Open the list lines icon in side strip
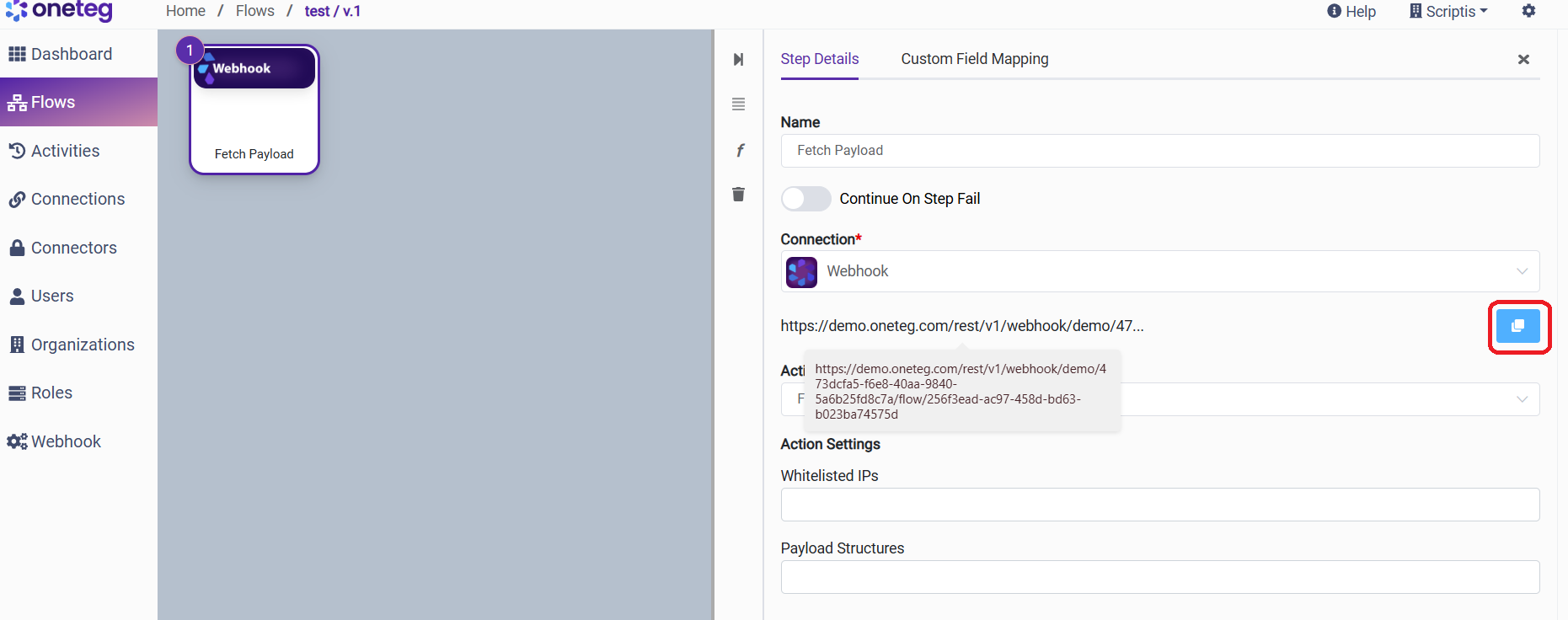Viewport: 1568px width, 620px height. click(738, 104)
